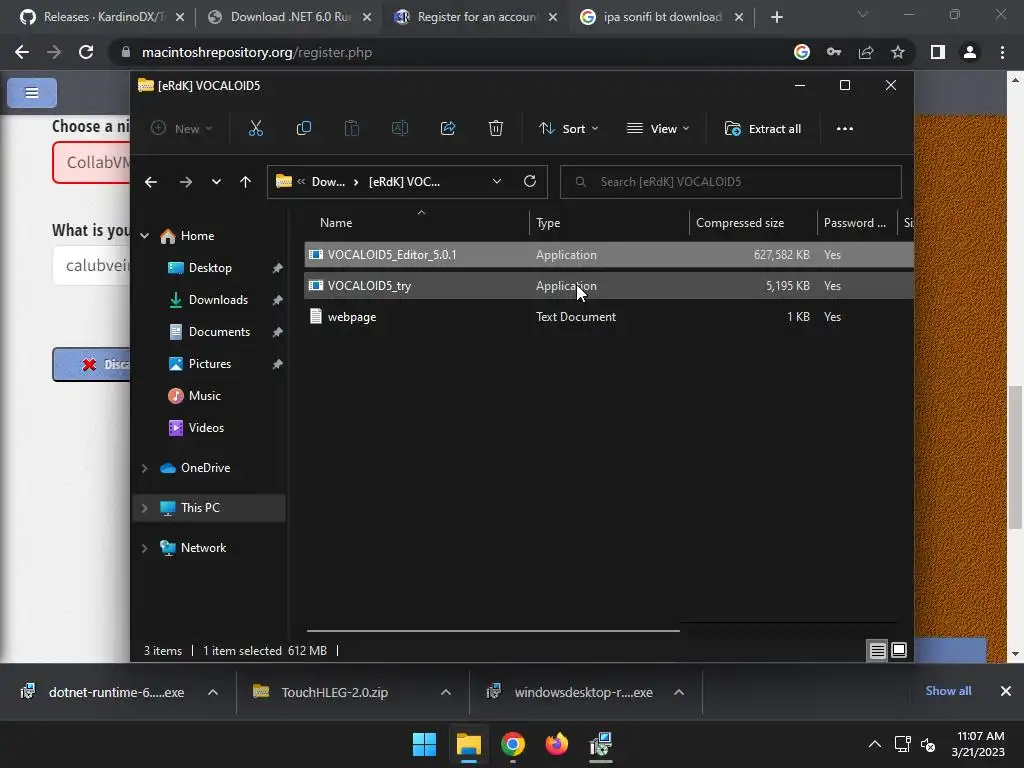Viewport: 1024px width, 768px height.
Task: Open Chrome three-dot menu
Action: (1002, 52)
